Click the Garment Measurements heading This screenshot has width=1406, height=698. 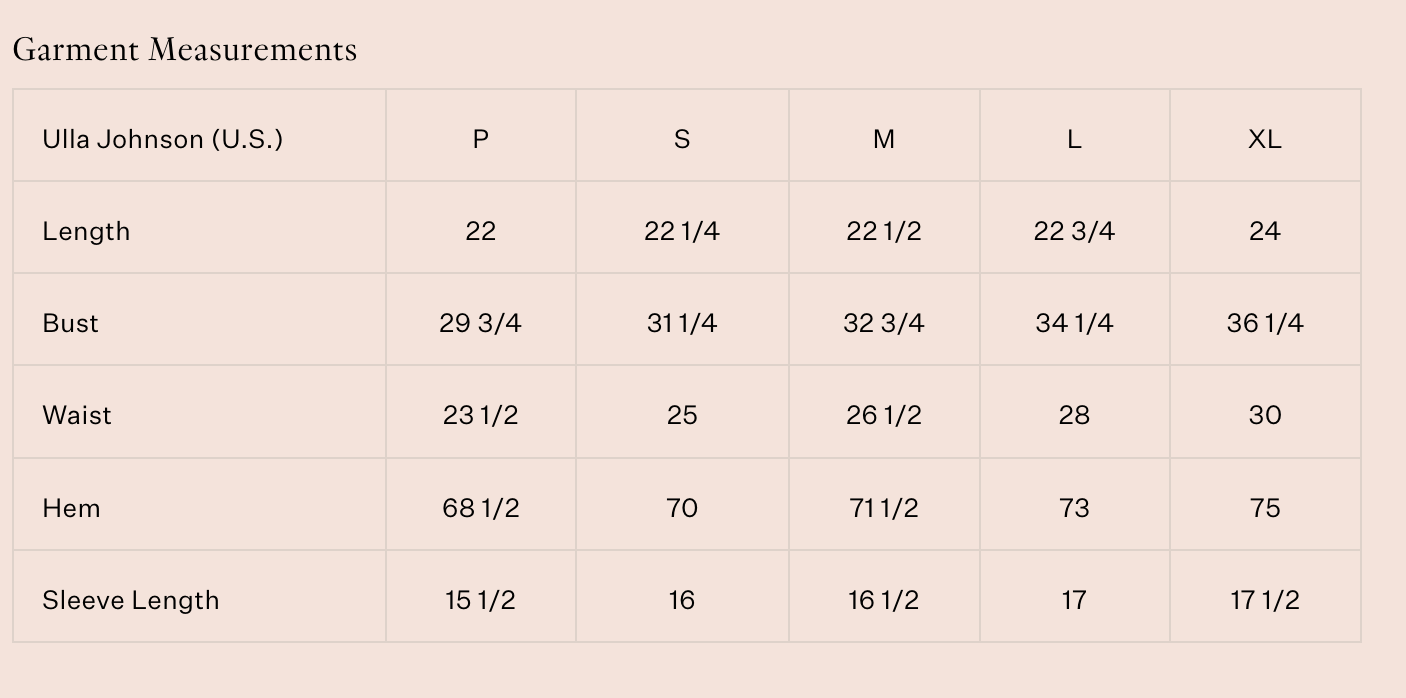tap(185, 49)
